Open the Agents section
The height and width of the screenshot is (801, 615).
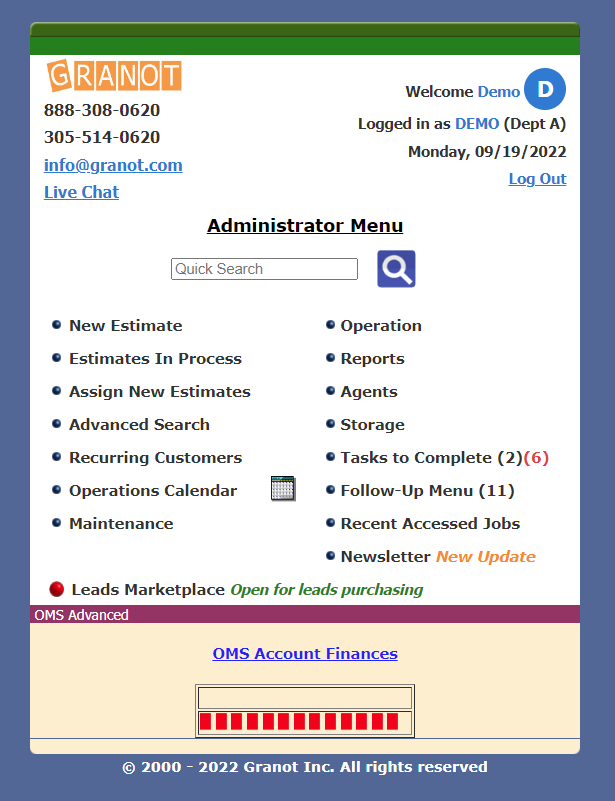[369, 391]
